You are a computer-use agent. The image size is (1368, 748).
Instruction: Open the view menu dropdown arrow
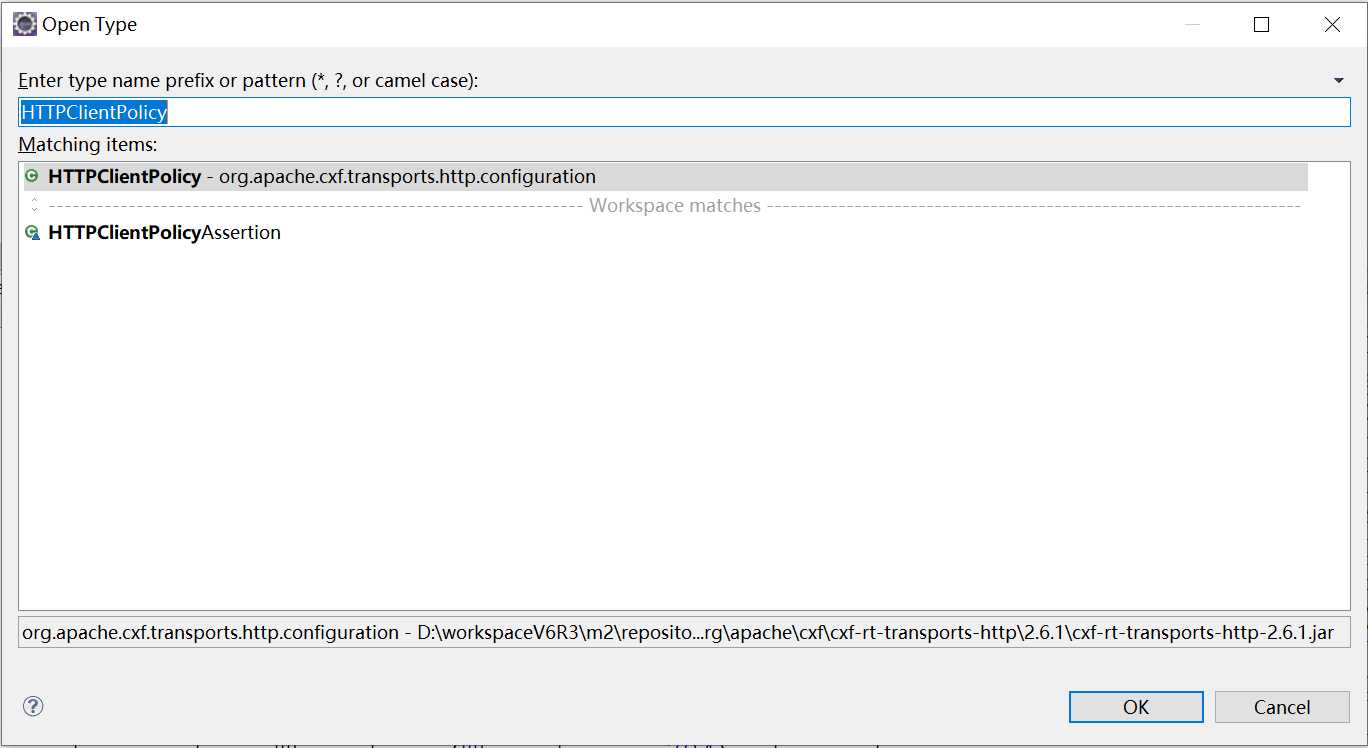pos(1339,80)
